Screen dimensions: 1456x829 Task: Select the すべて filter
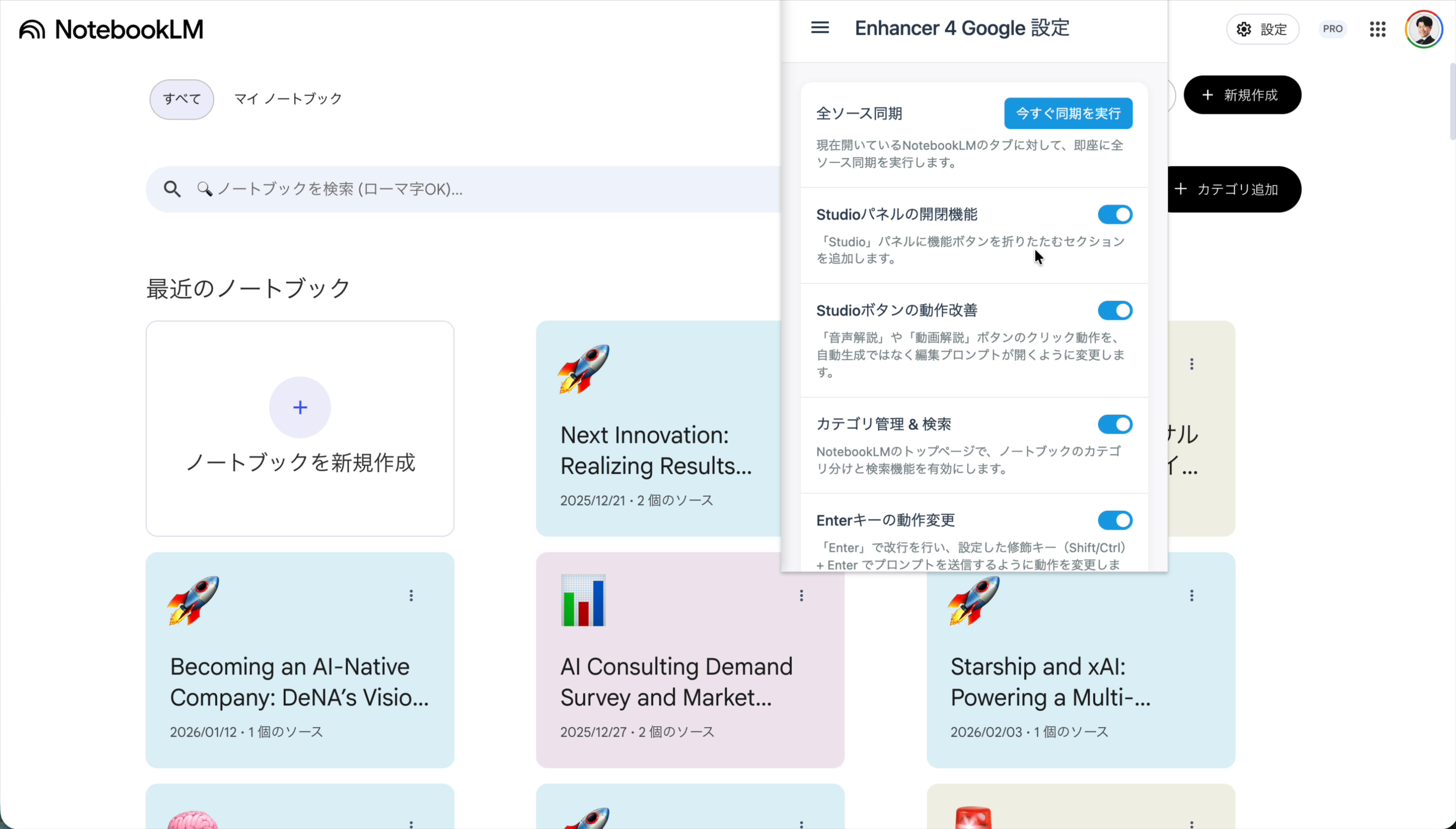click(x=181, y=99)
